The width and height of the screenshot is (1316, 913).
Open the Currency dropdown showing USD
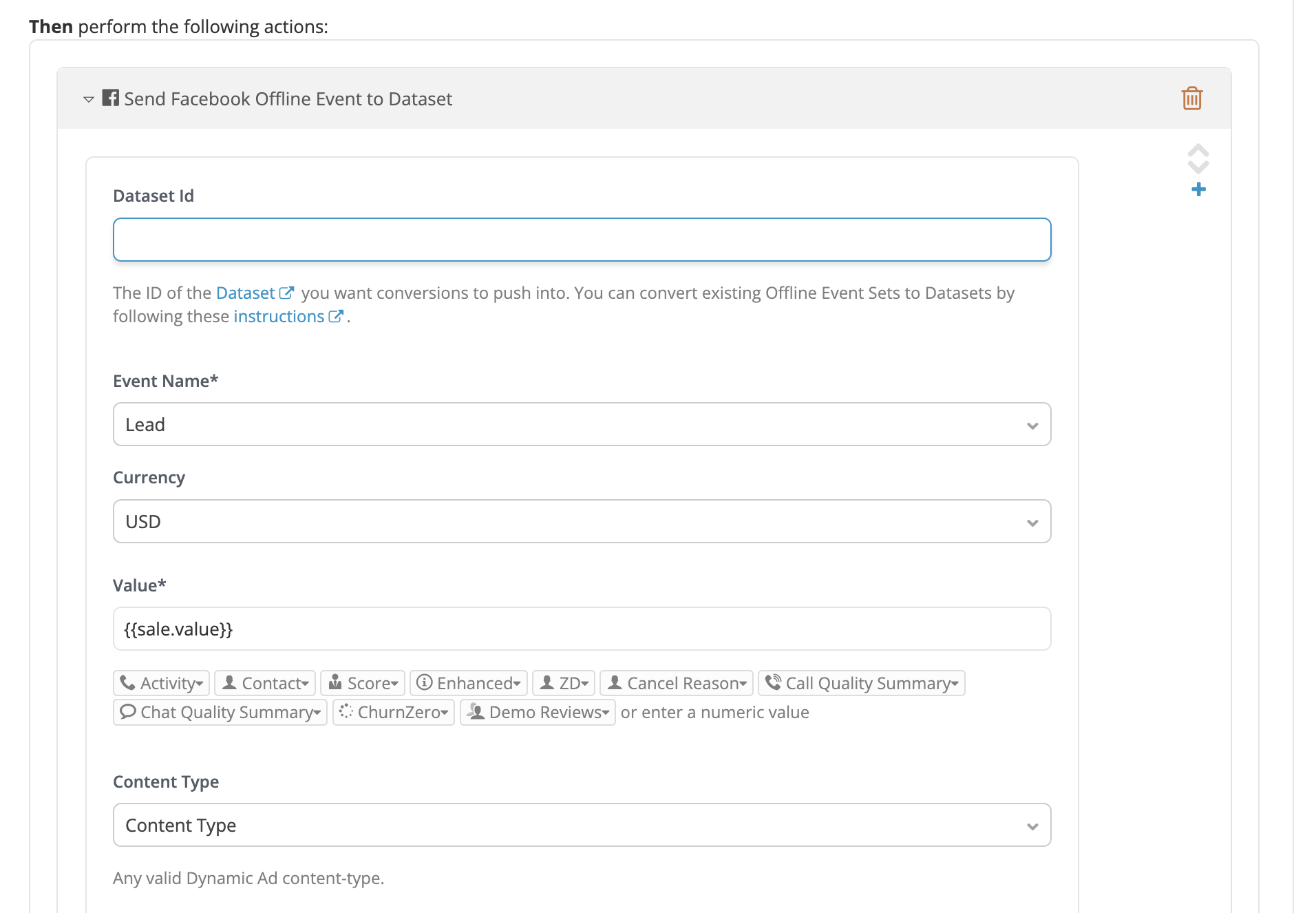[x=582, y=522]
